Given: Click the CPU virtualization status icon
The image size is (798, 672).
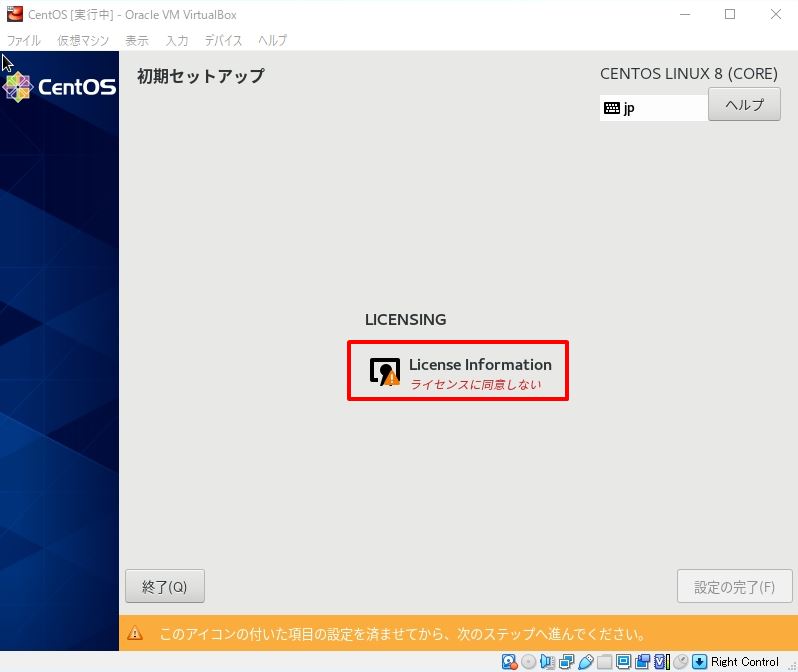Looking at the screenshot, I should tap(662, 661).
